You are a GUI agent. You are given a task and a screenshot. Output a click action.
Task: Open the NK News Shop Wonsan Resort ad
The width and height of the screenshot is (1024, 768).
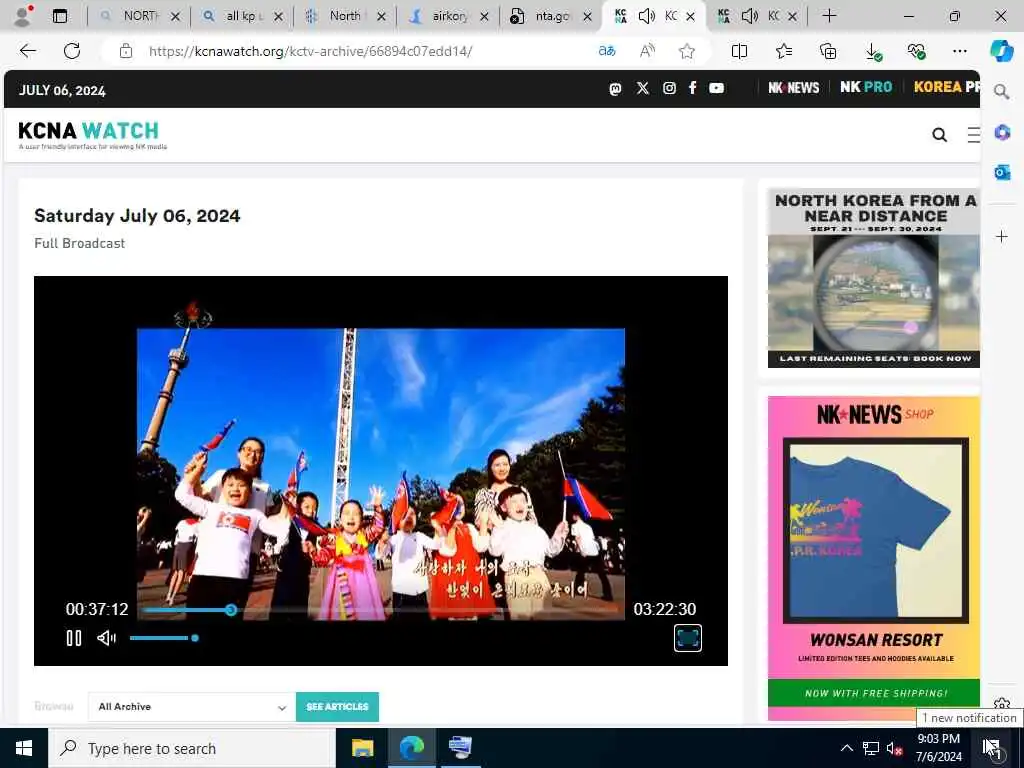(874, 558)
